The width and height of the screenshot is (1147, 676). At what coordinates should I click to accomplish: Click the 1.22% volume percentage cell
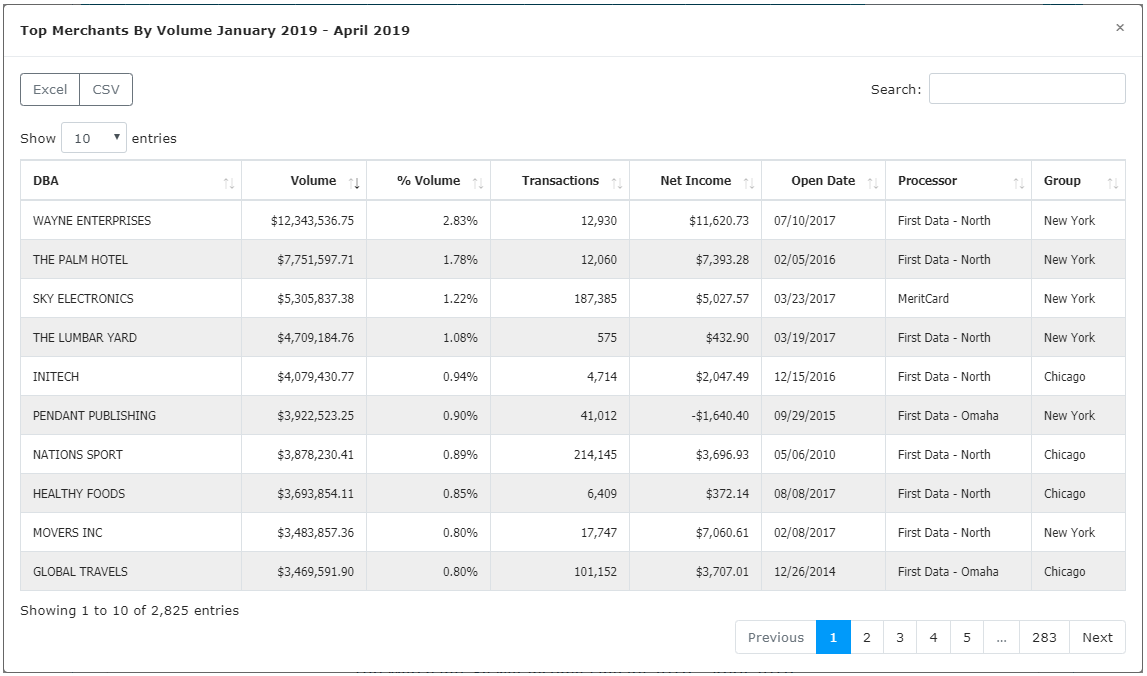[x=460, y=298]
